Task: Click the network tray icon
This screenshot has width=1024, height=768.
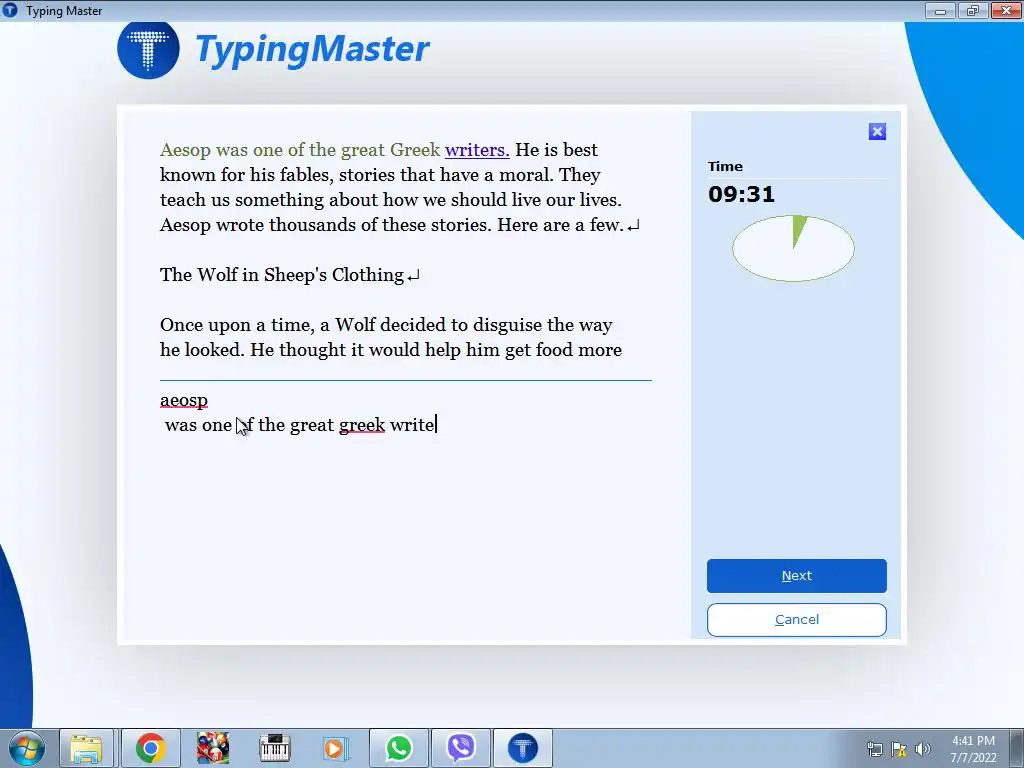Action: pos(874,749)
